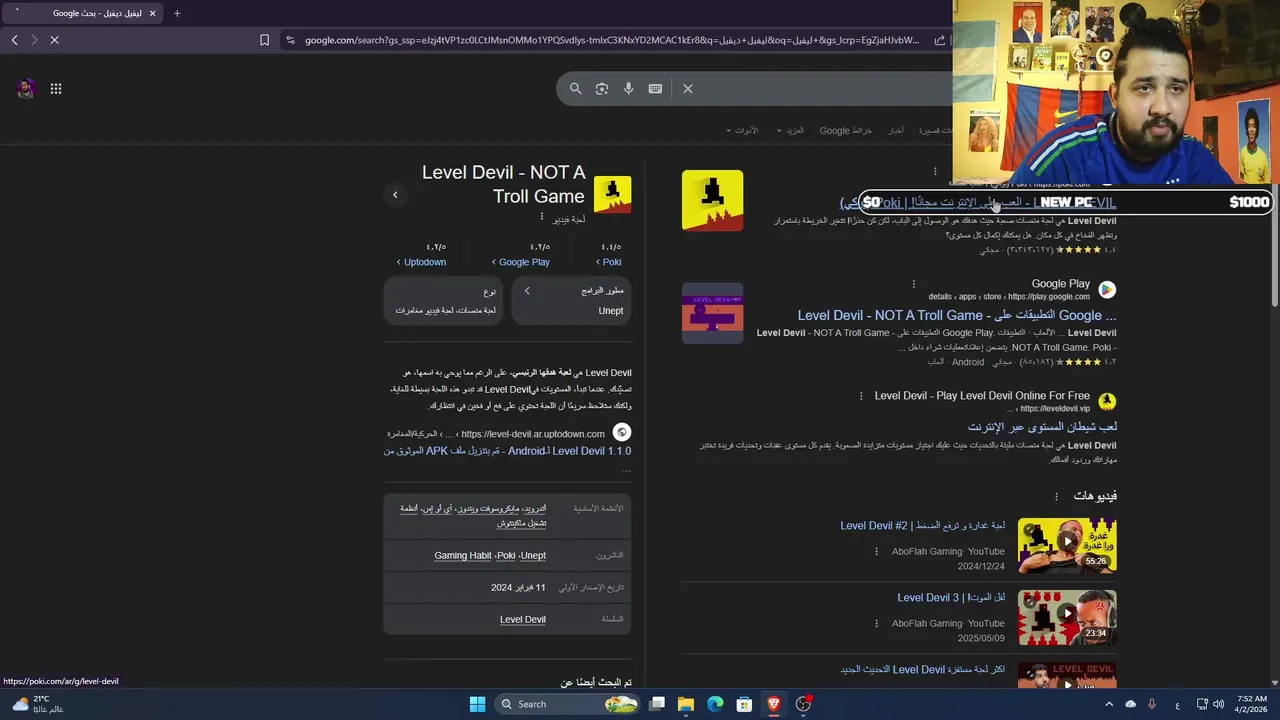Open knowledge panel three-dot options

coord(542,217)
